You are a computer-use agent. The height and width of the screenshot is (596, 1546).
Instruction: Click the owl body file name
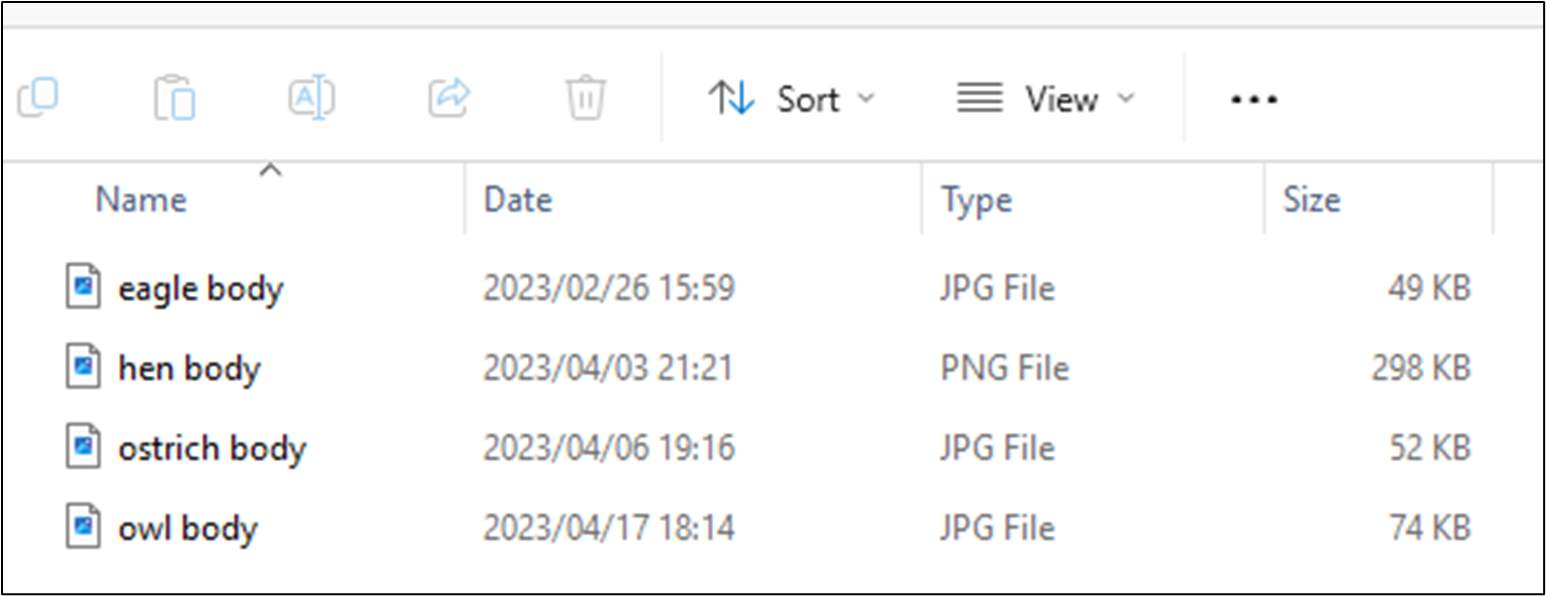[x=188, y=528]
